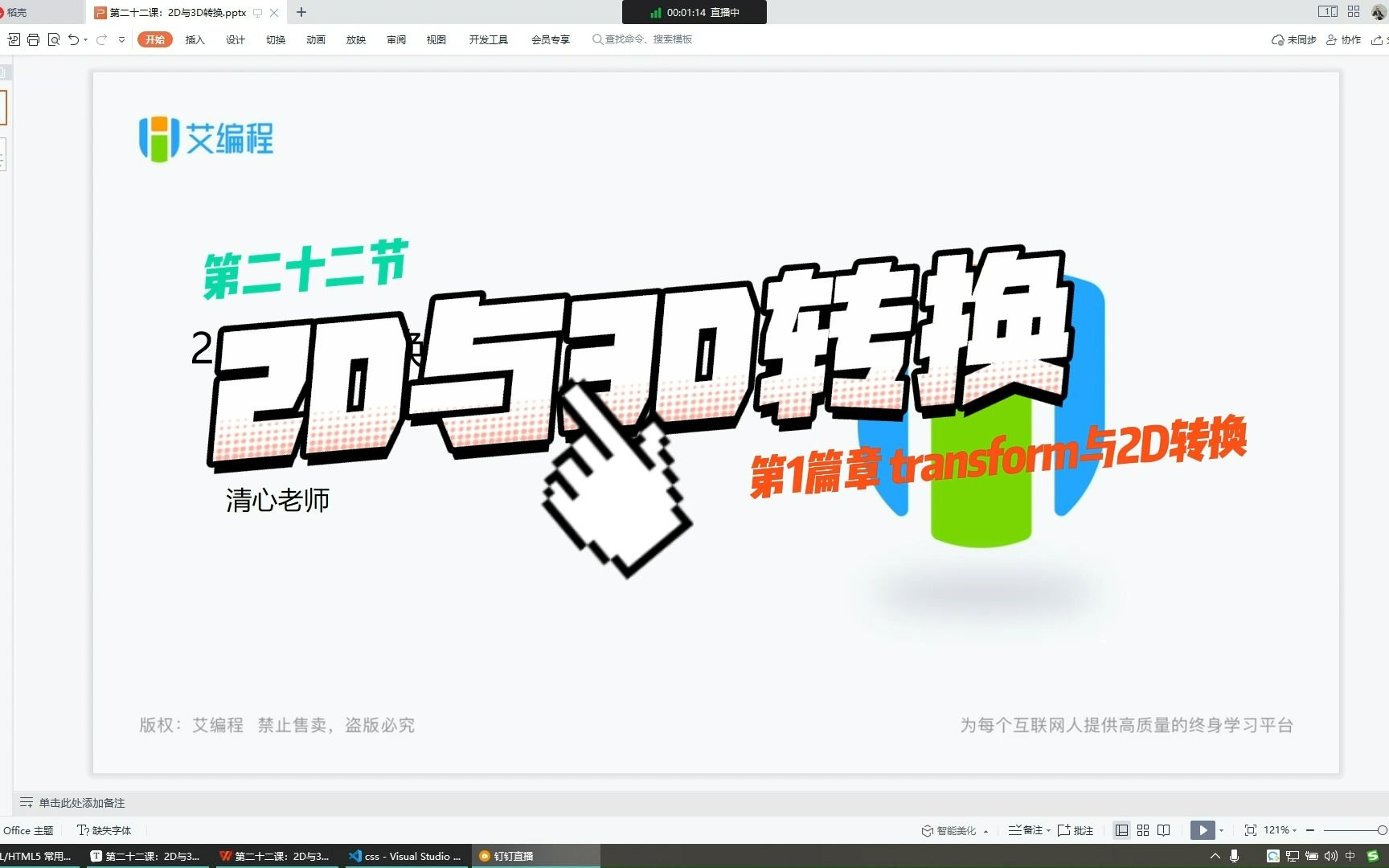The height and width of the screenshot is (868, 1389).
Task: Open the fit-slide-to-window icon
Action: point(1251,830)
